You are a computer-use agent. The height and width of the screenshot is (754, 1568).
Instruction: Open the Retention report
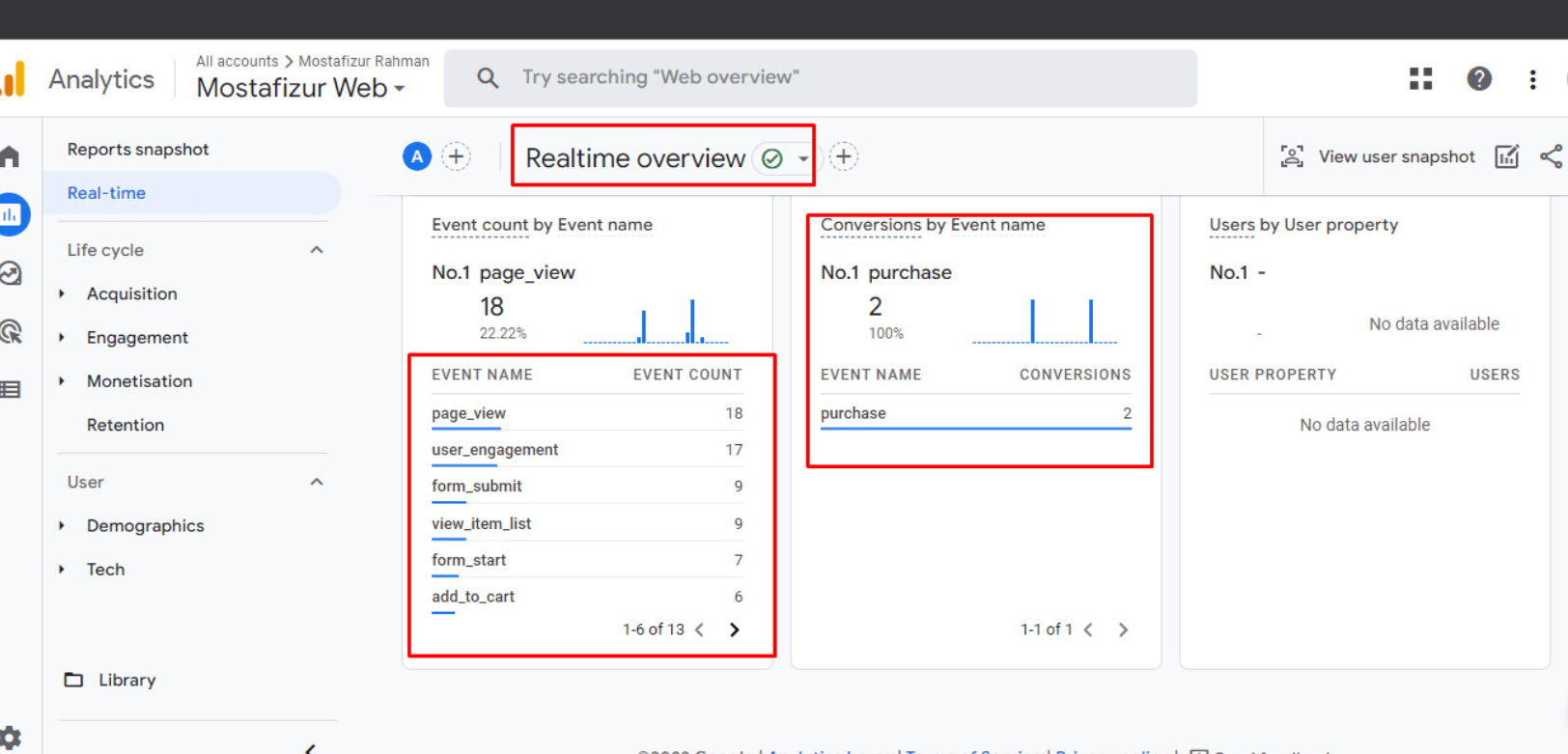[126, 425]
